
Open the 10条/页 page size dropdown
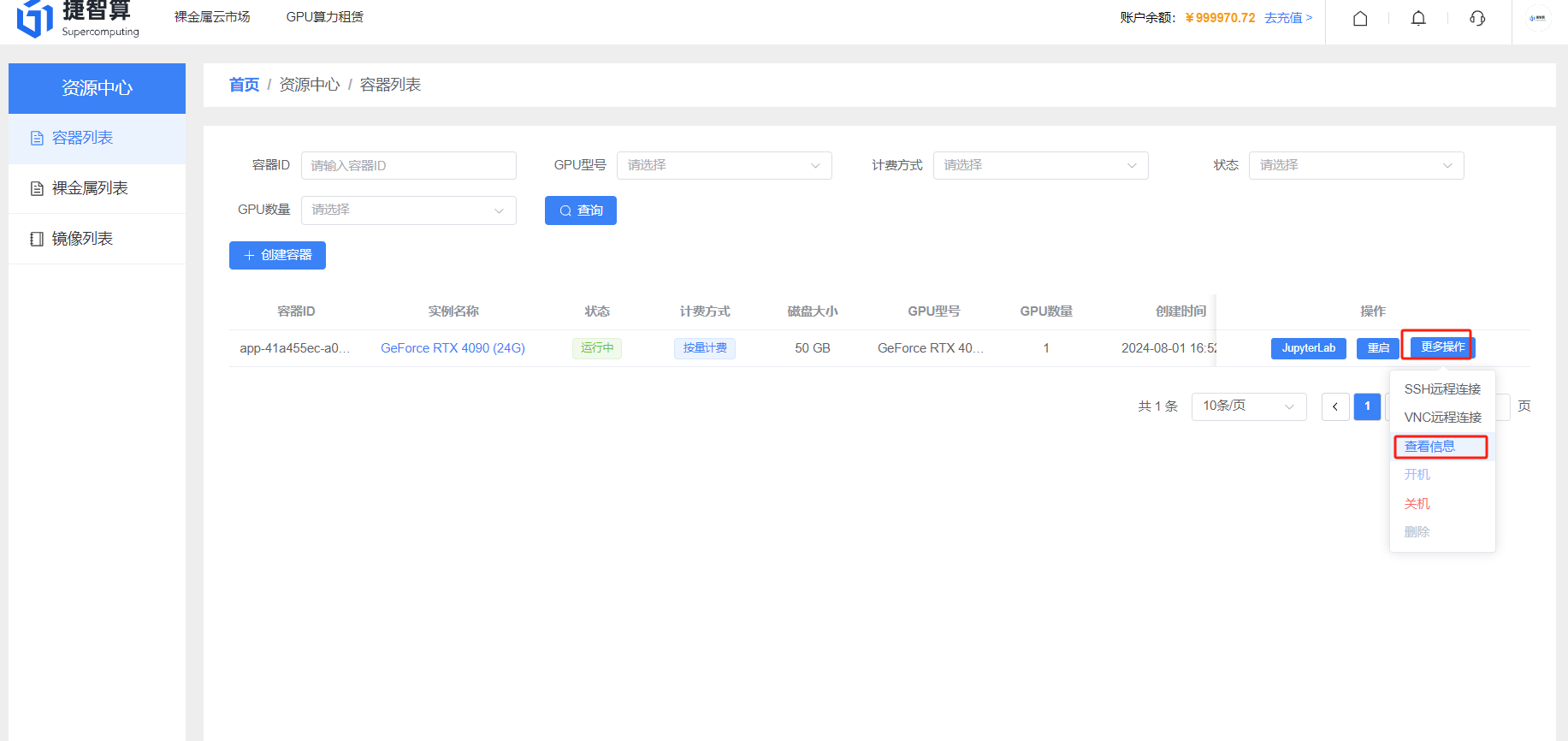(x=1249, y=406)
